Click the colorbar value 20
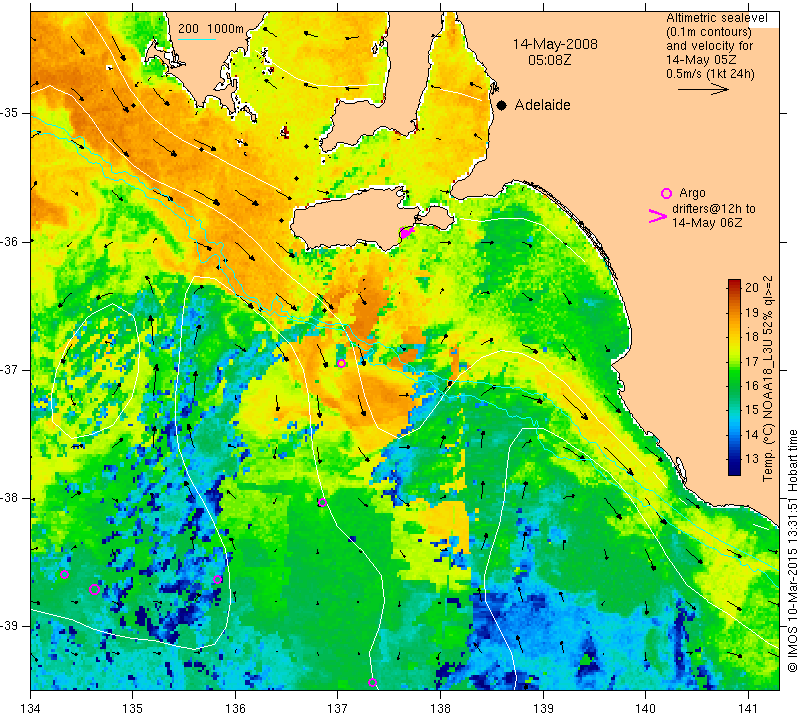Image resolution: width=800 pixels, height=720 pixels. point(752,287)
